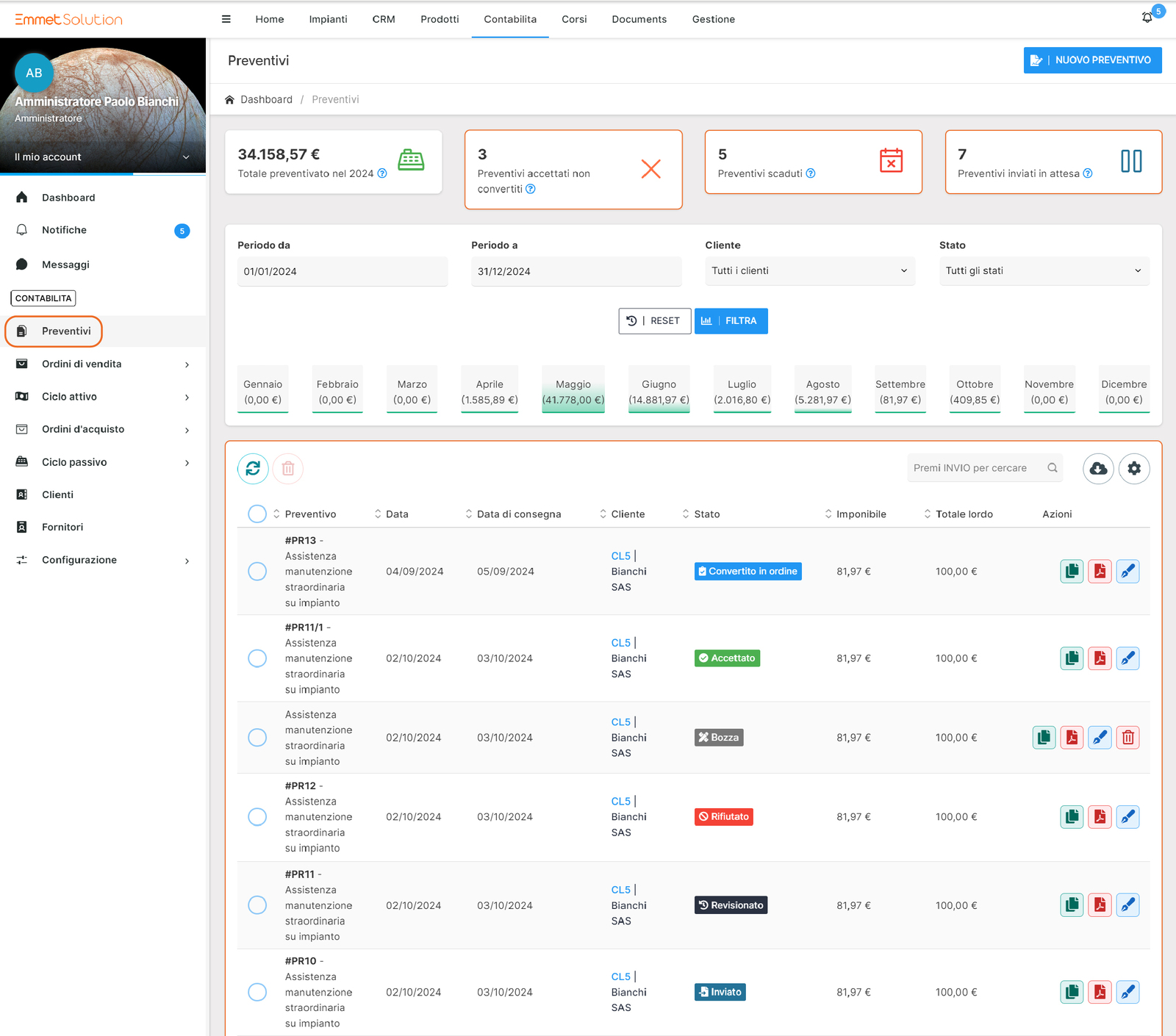Toggle the hamburger menu icon
The height and width of the screenshot is (1036, 1176).
click(226, 19)
